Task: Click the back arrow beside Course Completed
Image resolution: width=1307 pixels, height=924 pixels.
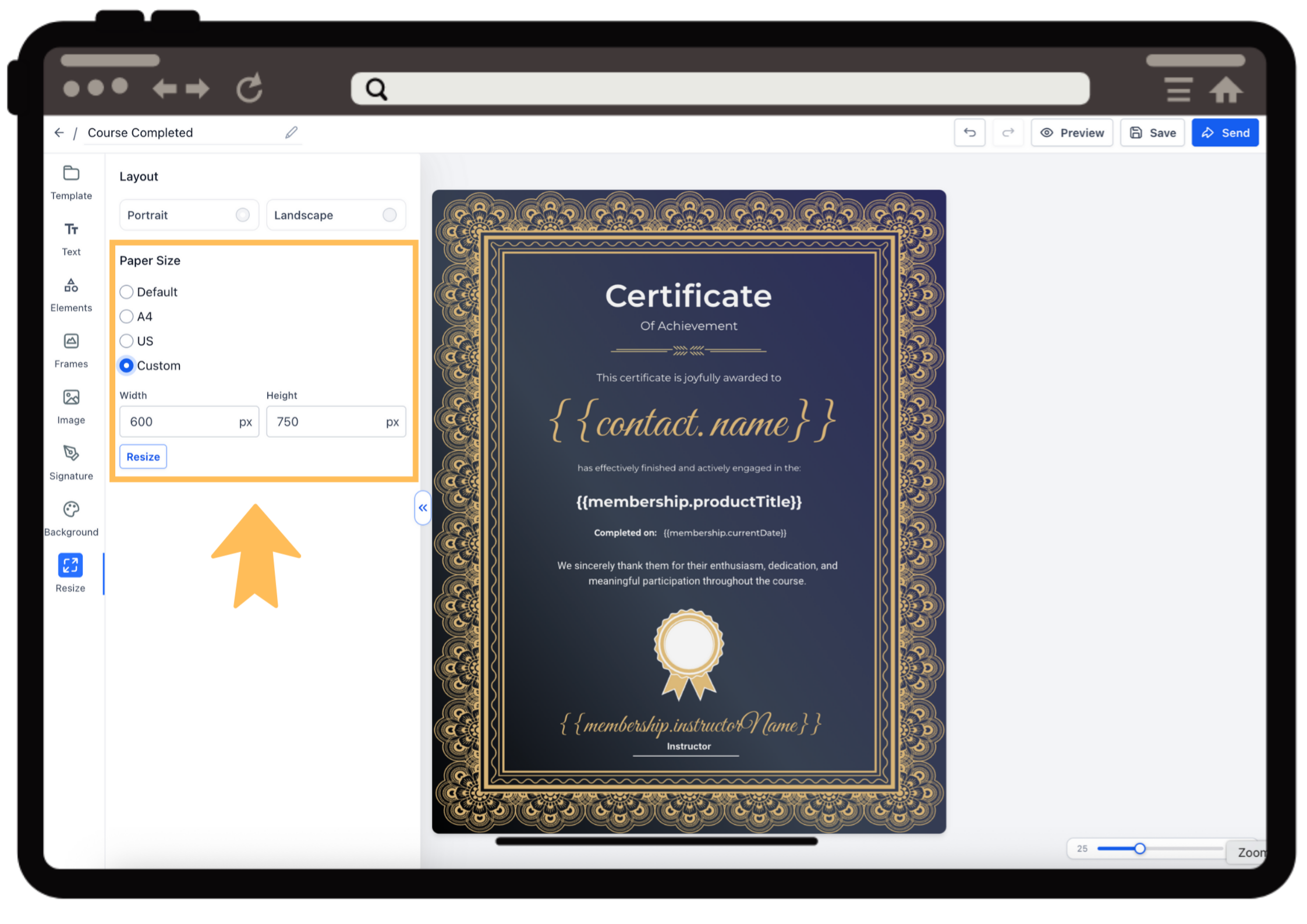Action: pos(59,133)
